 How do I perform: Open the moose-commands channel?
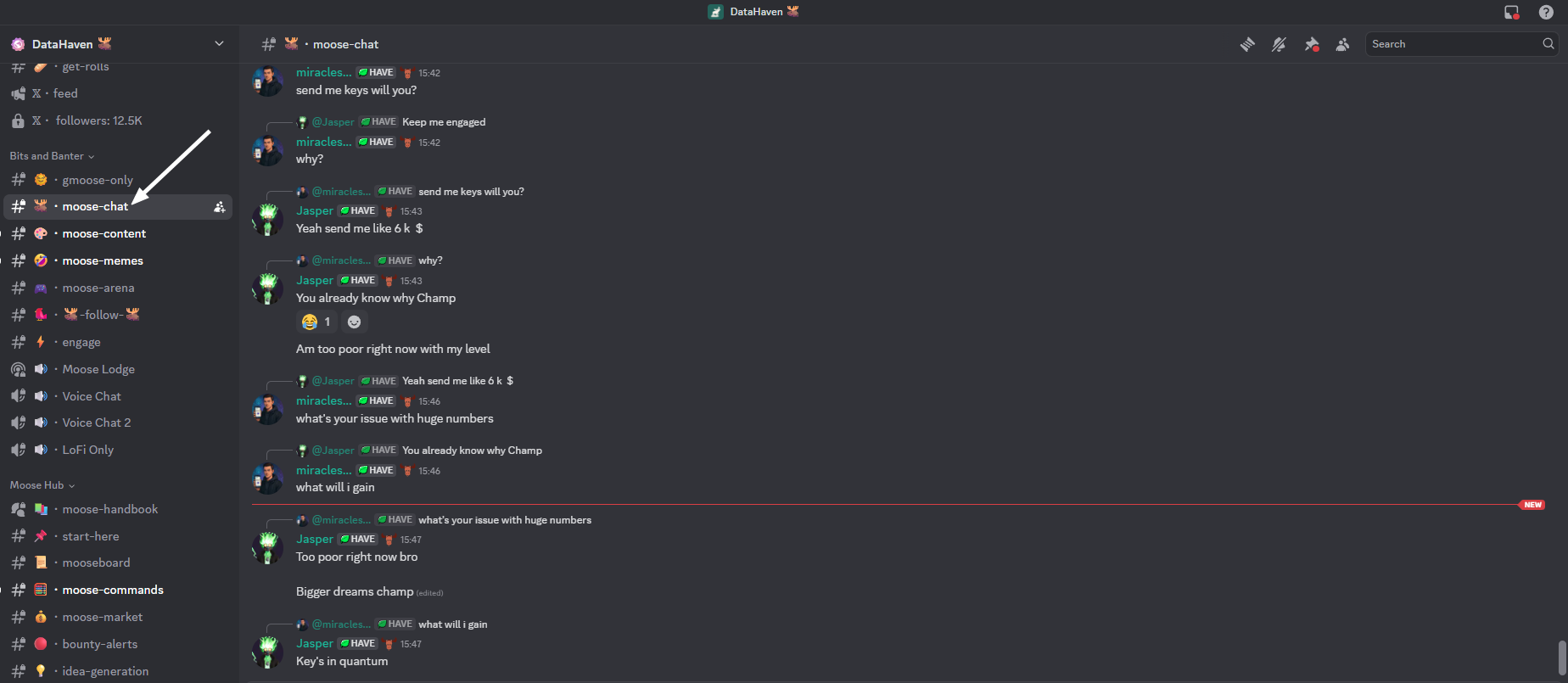(x=113, y=590)
